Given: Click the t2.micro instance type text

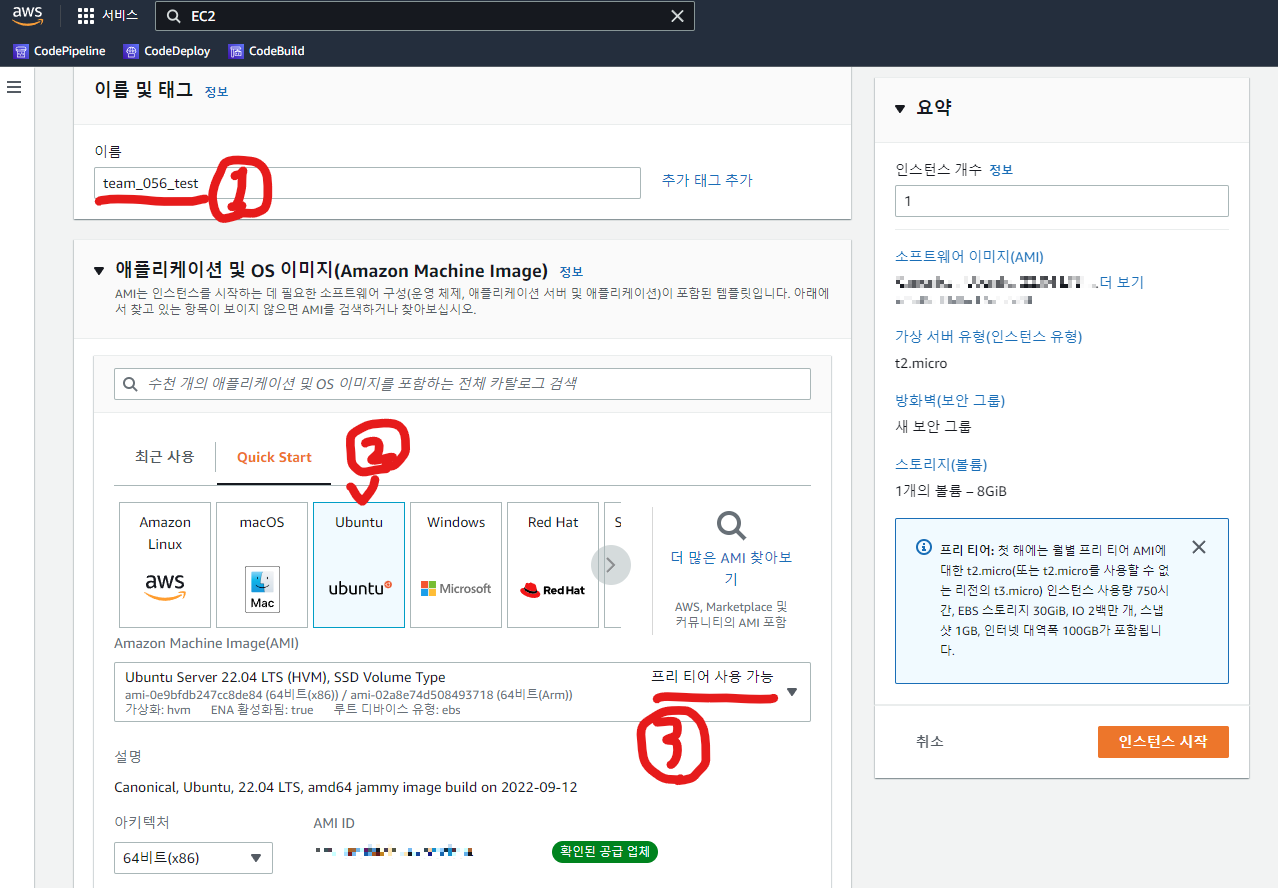Looking at the screenshot, I should (921, 363).
